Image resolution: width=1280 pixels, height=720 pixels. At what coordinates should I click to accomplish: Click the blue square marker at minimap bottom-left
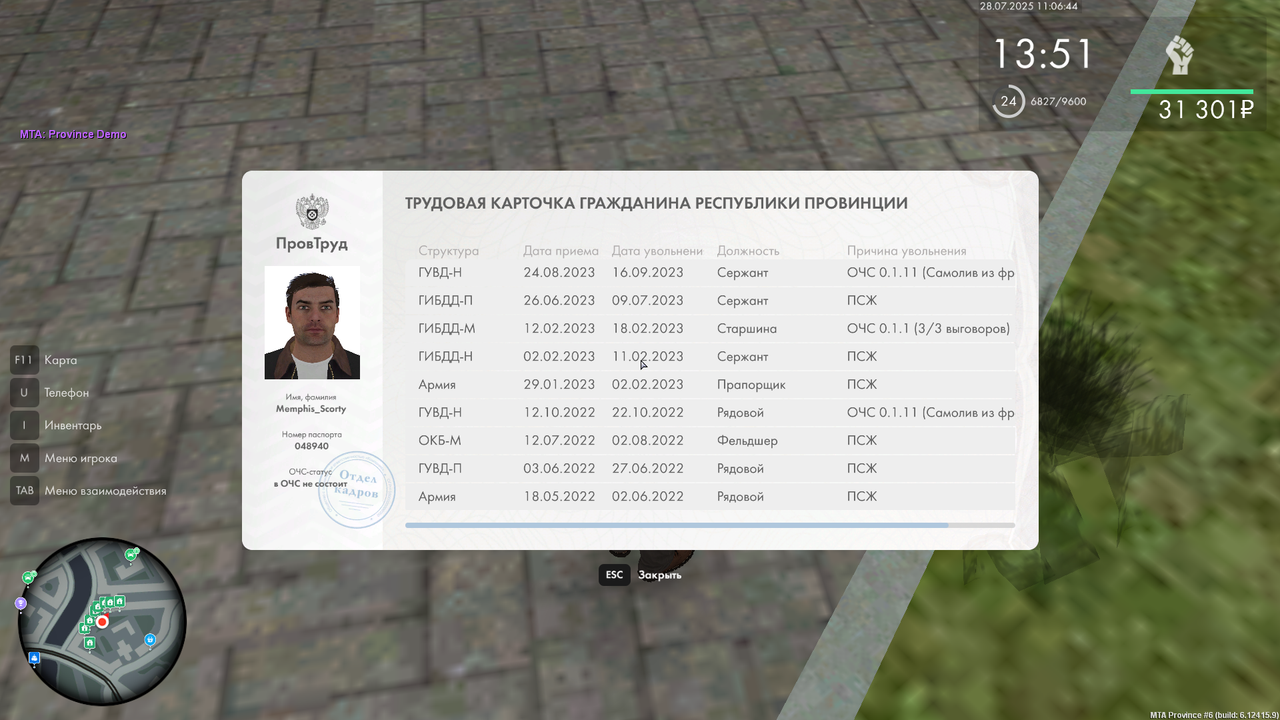point(35,658)
